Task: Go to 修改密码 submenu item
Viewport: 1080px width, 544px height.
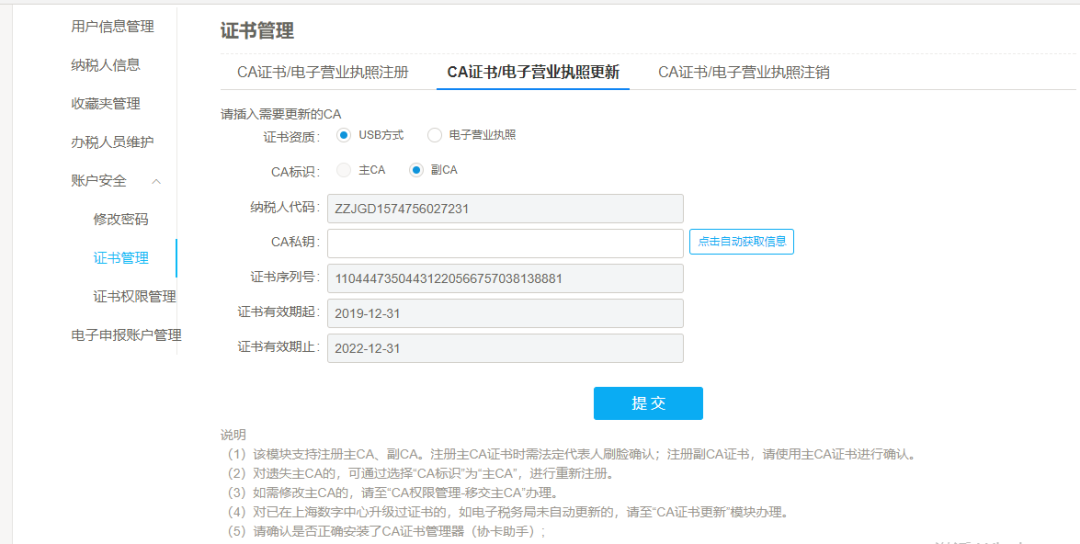Action: pos(121,220)
